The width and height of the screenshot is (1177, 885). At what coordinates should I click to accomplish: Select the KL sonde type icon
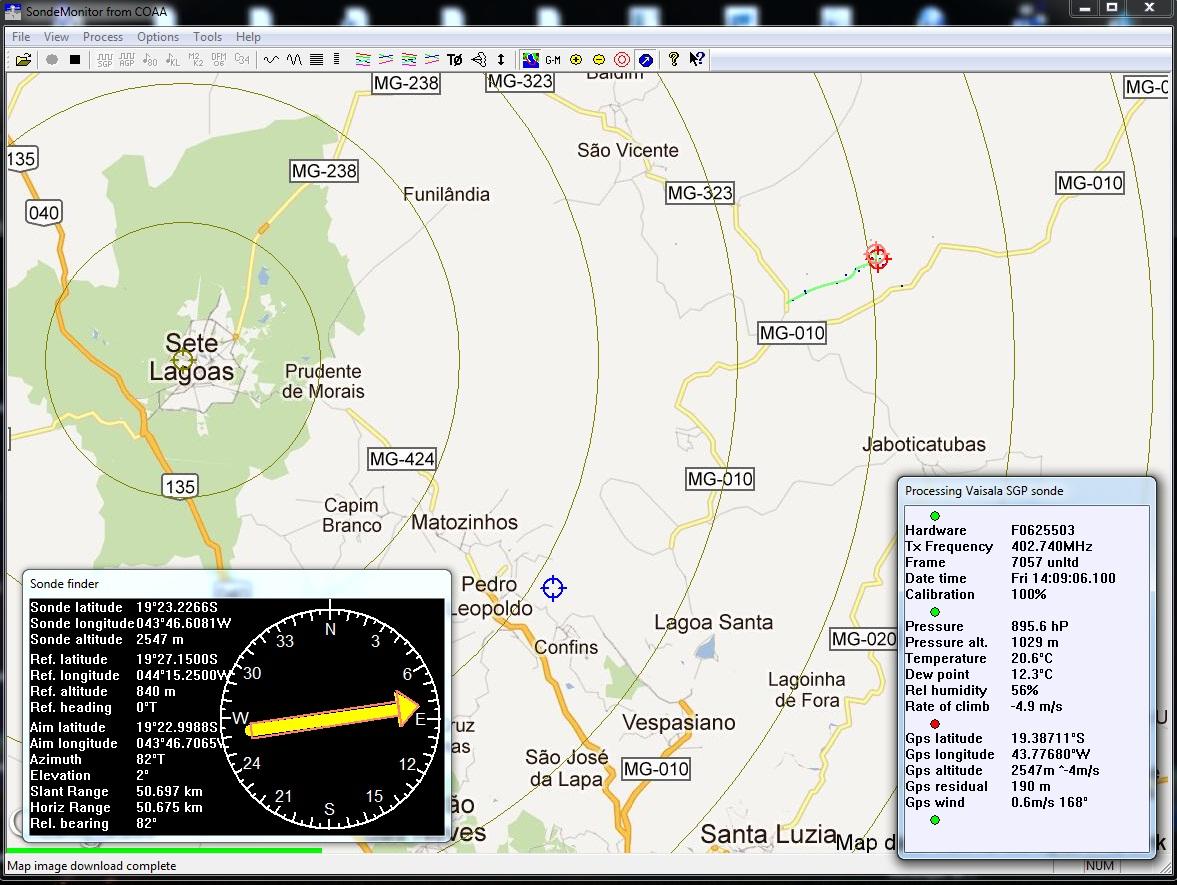point(173,59)
